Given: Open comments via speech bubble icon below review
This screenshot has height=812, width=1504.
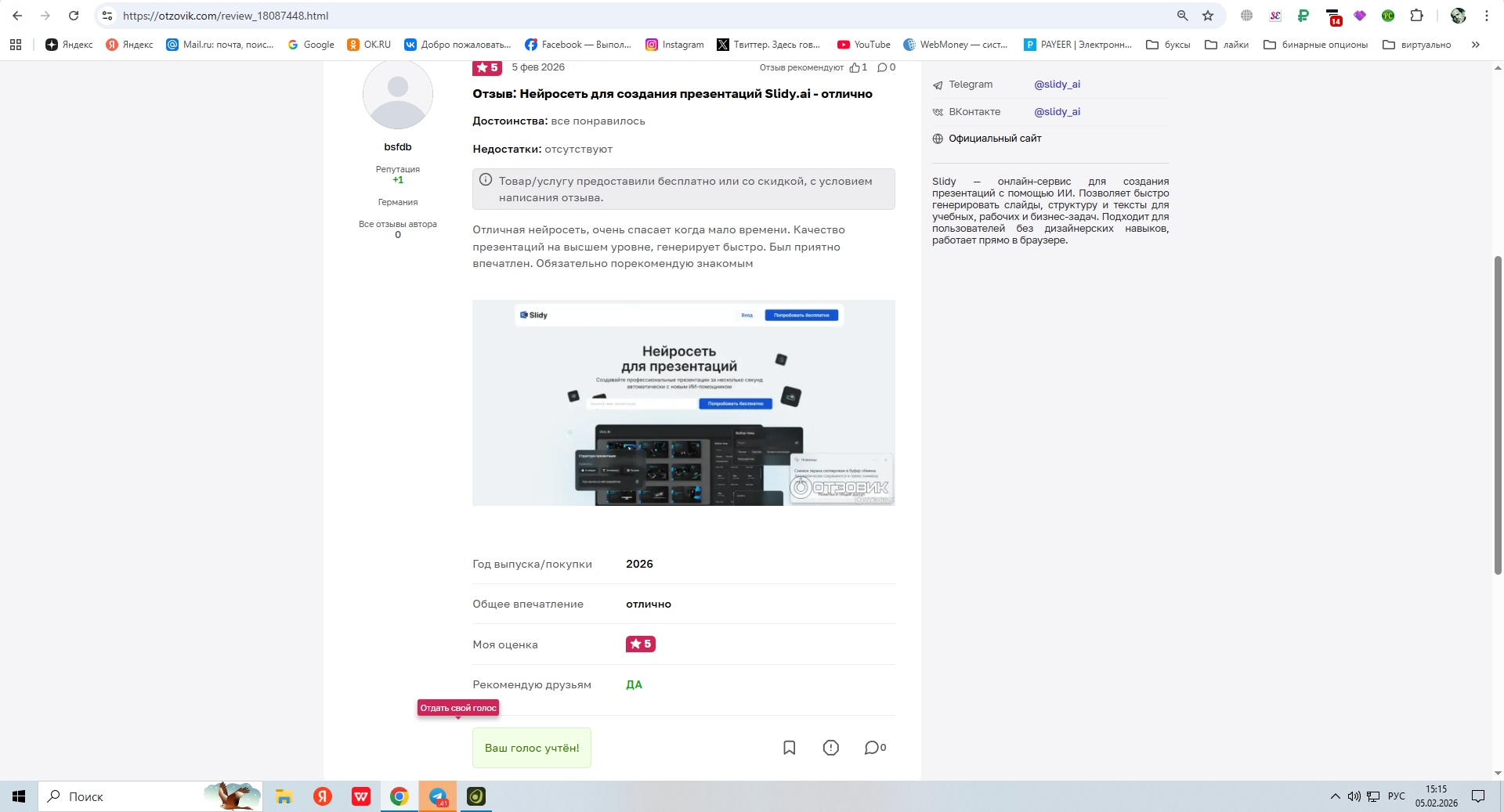Looking at the screenshot, I should (x=875, y=748).
